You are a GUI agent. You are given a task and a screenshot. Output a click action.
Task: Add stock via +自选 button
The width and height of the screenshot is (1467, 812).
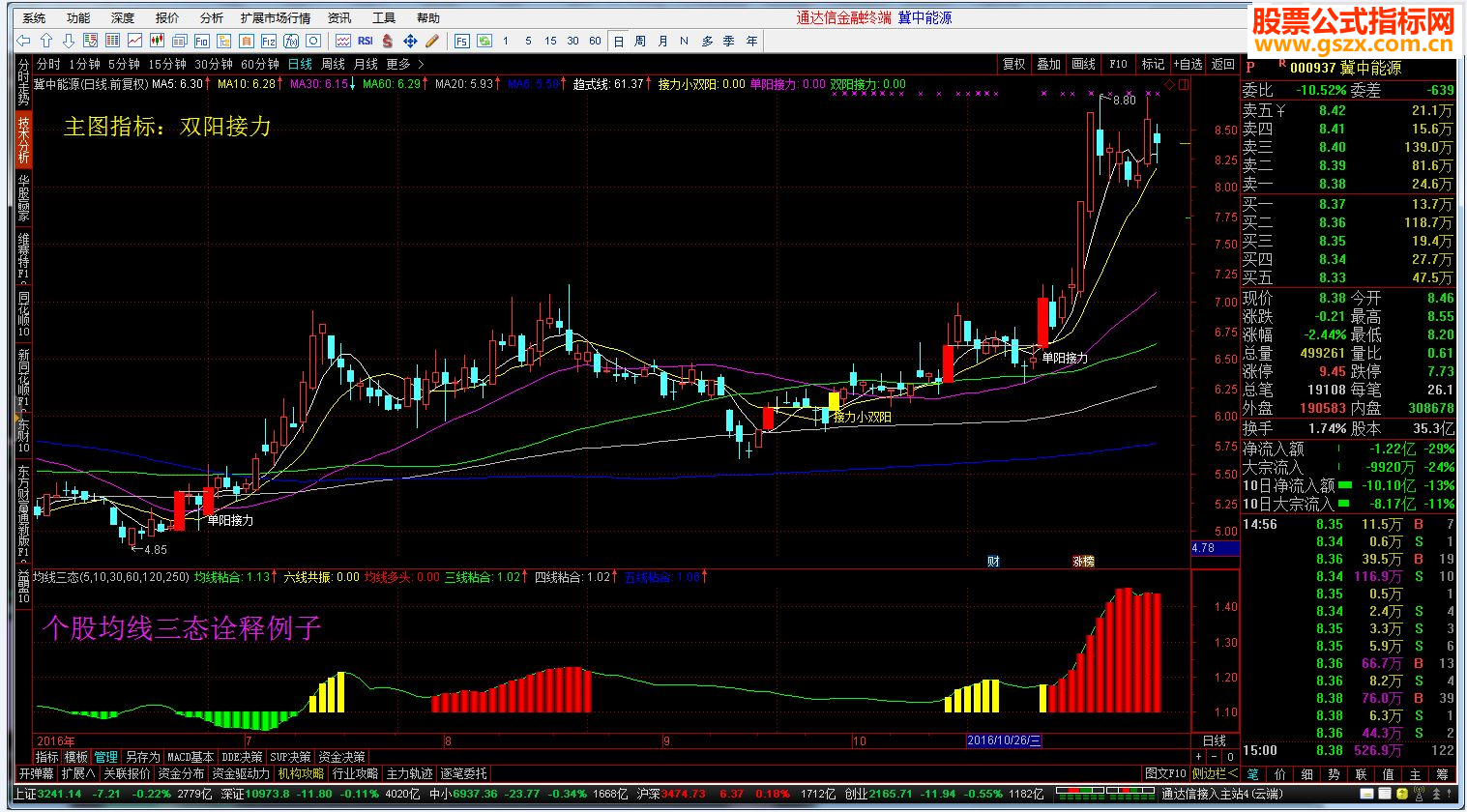(1188, 64)
